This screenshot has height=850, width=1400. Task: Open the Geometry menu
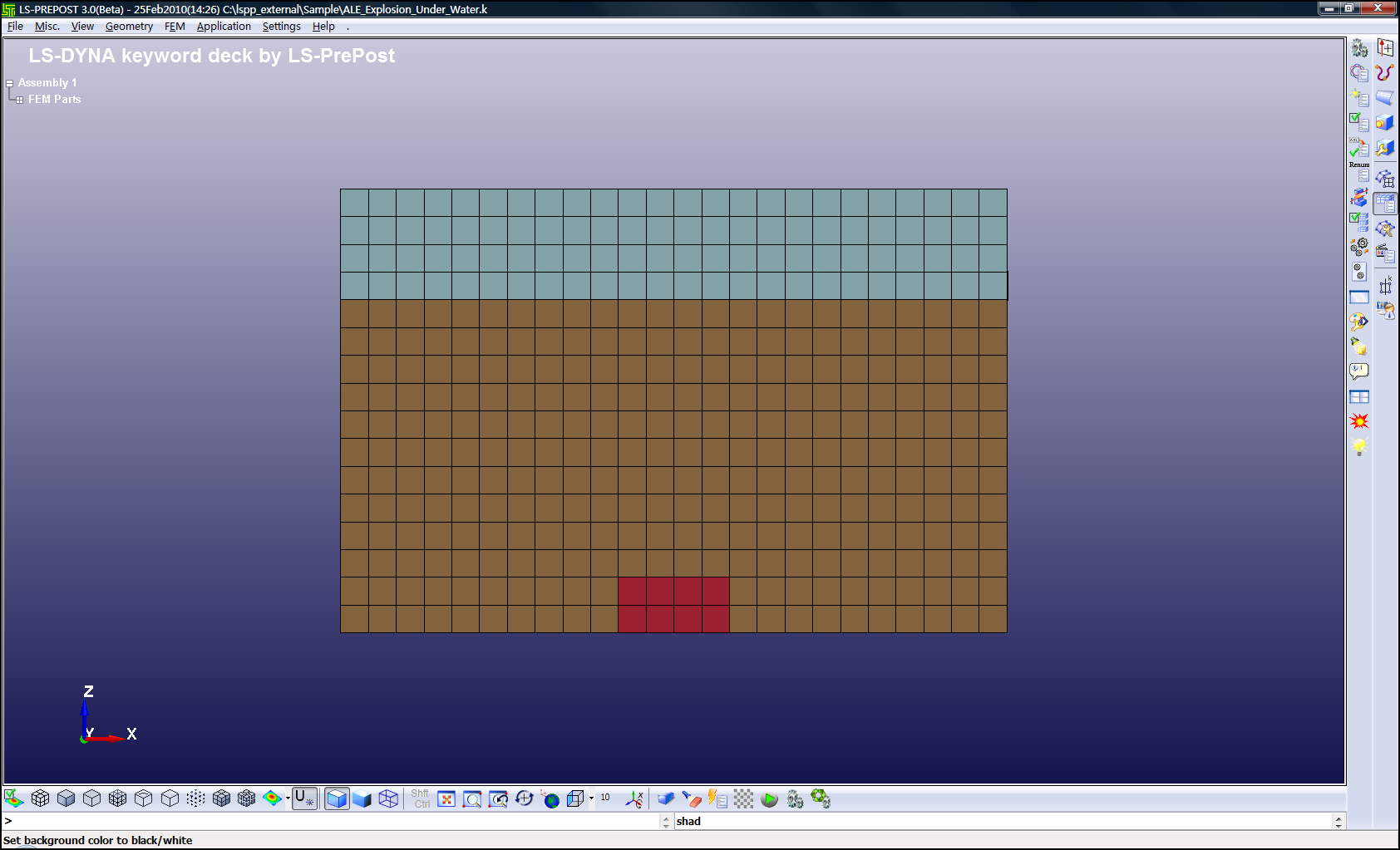129,26
